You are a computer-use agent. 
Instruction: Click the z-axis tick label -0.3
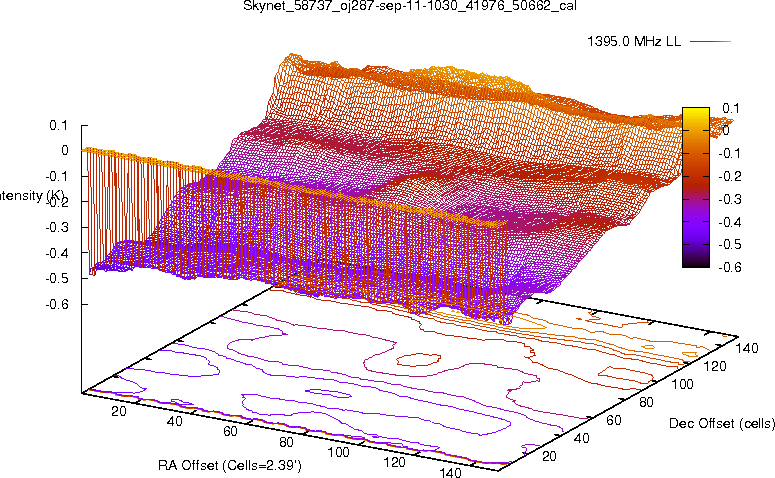pos(56,227)
